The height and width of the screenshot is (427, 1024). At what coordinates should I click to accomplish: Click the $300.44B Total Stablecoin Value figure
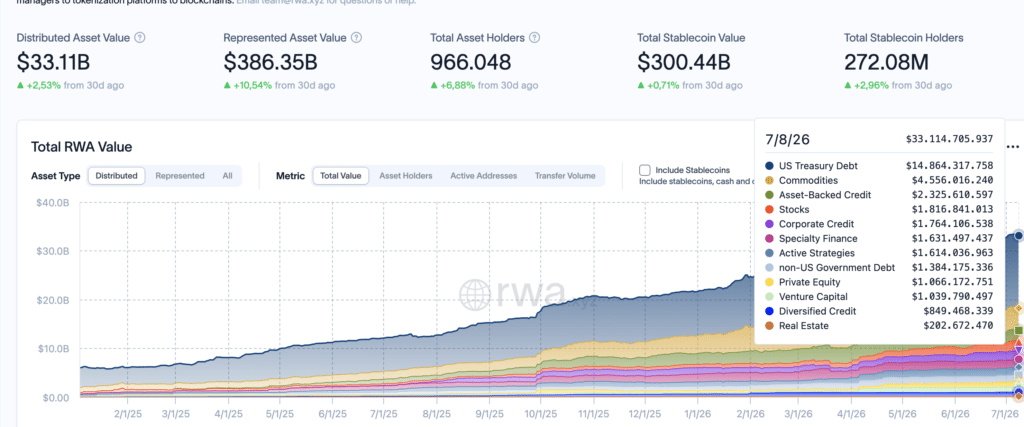[x=684, y=62]
